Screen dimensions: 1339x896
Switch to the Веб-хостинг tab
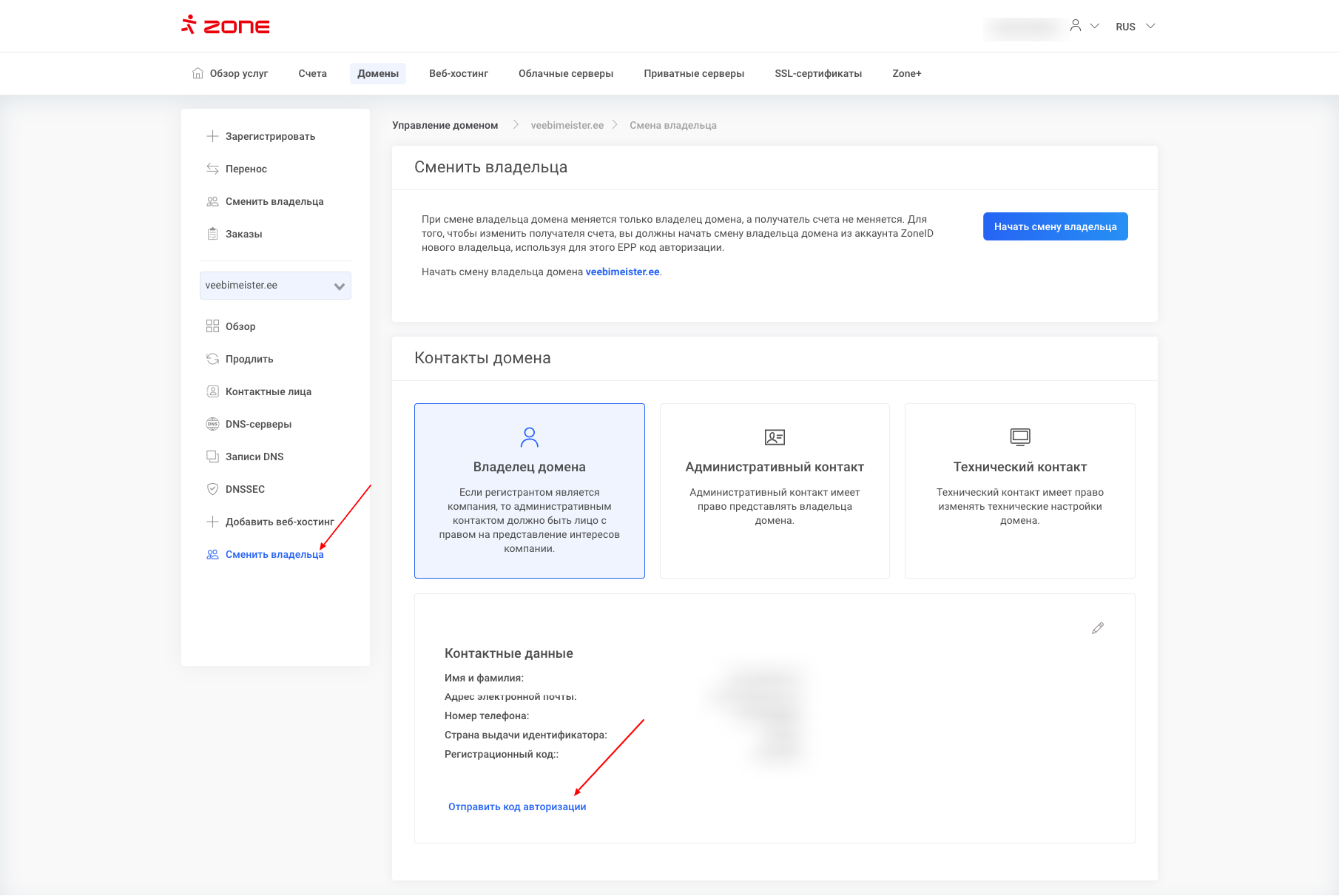(459, 73)
